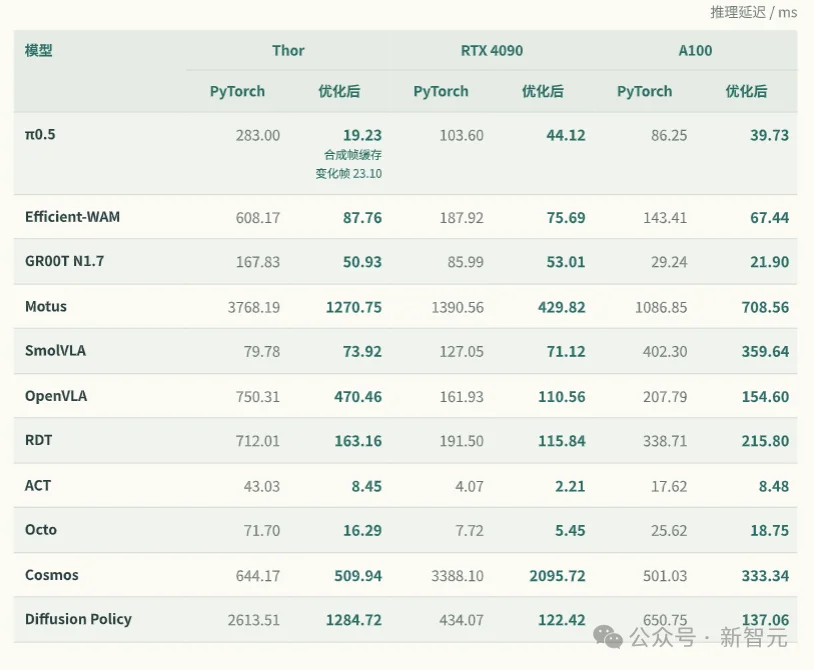
Task: Select the RTX 4090 column group header
Action: click(x=492, y=50)
